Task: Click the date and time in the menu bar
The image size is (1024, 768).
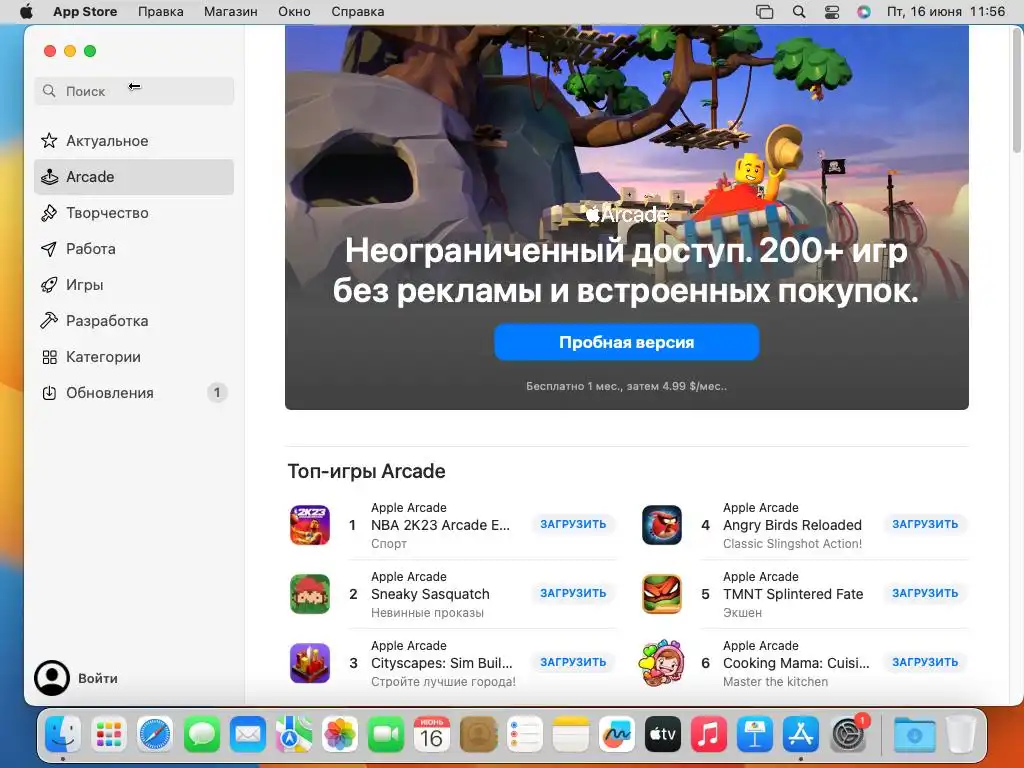Action: (x=946, y=12)
